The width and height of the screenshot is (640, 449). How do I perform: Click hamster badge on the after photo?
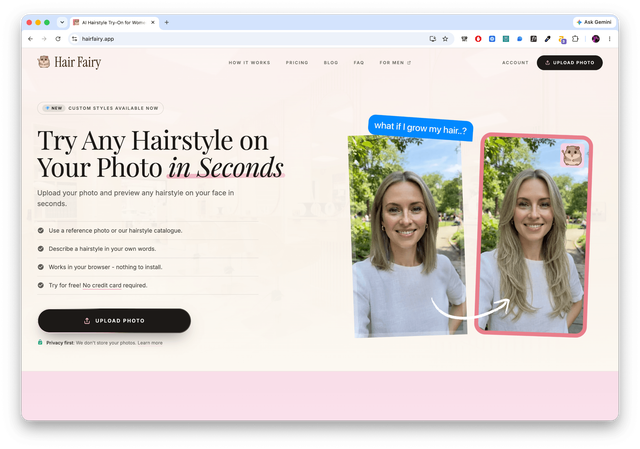(x=572, y=155)
